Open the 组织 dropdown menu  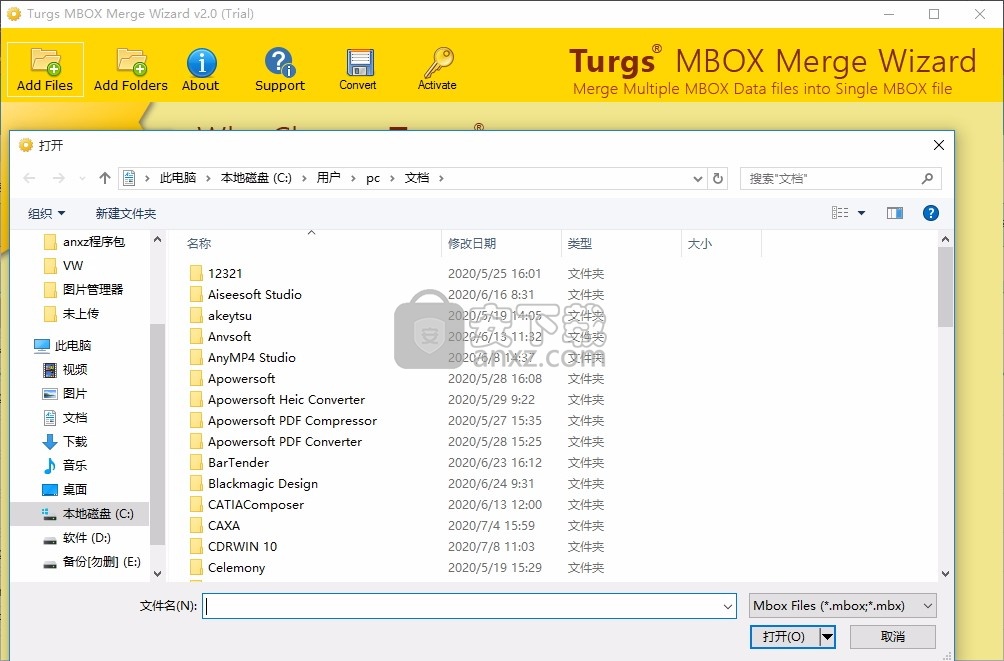click(46, 213)
